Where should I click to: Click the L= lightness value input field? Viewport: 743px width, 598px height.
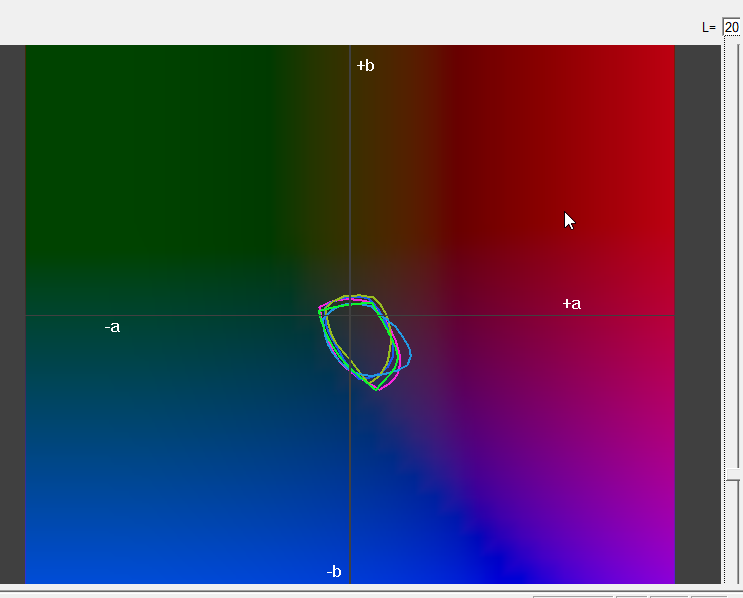click(732, 27)
